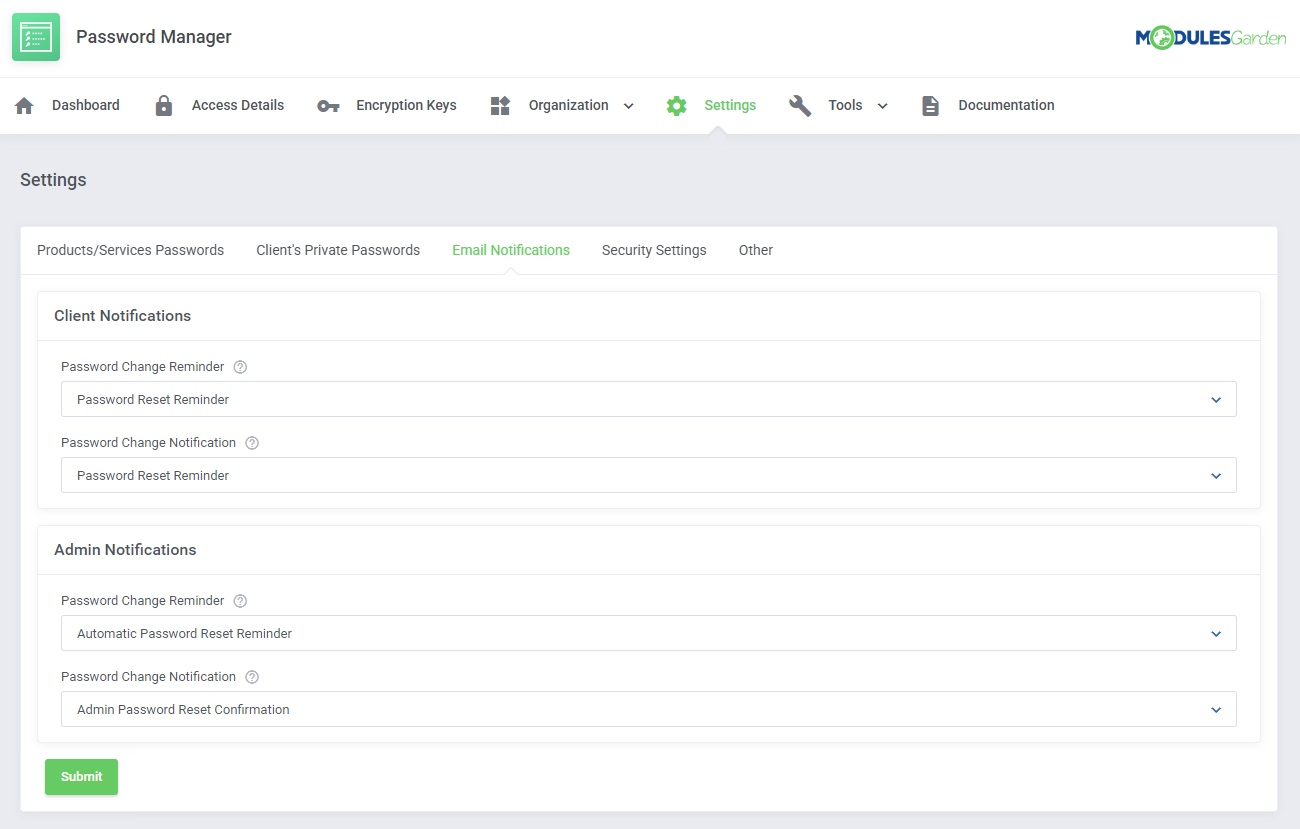Click the Client Notifications section header
The width and height of the screenshot is (1300, 829).
pyautogui.click(x=122, y=316)
